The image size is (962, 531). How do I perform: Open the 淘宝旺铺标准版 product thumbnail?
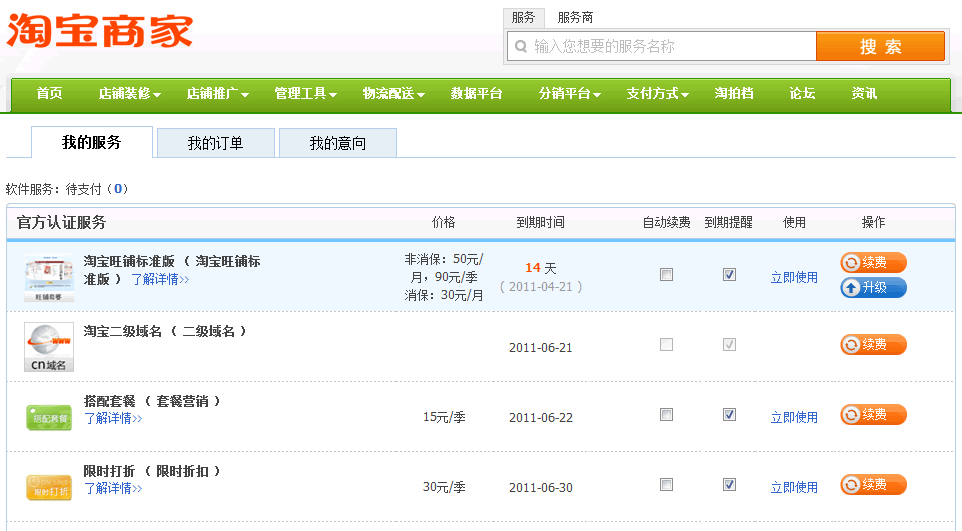coord(49,277)
